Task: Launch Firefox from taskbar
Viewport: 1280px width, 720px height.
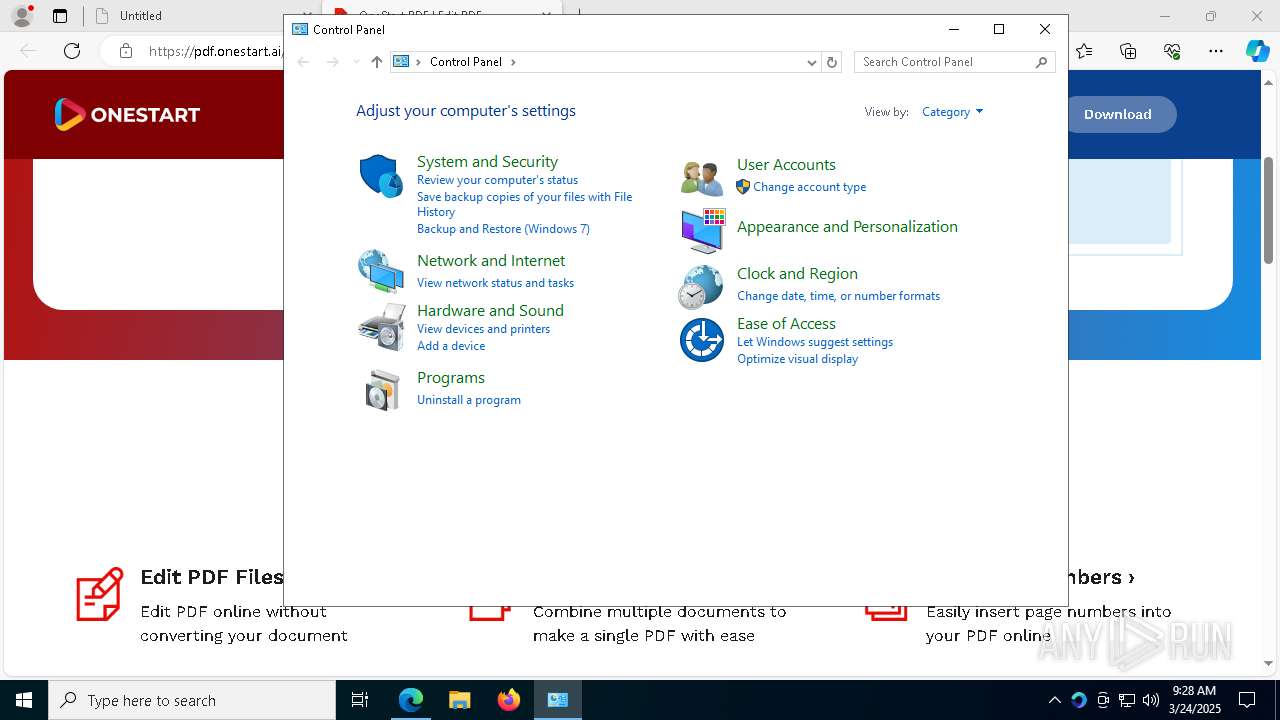Action: coord(508,700)
